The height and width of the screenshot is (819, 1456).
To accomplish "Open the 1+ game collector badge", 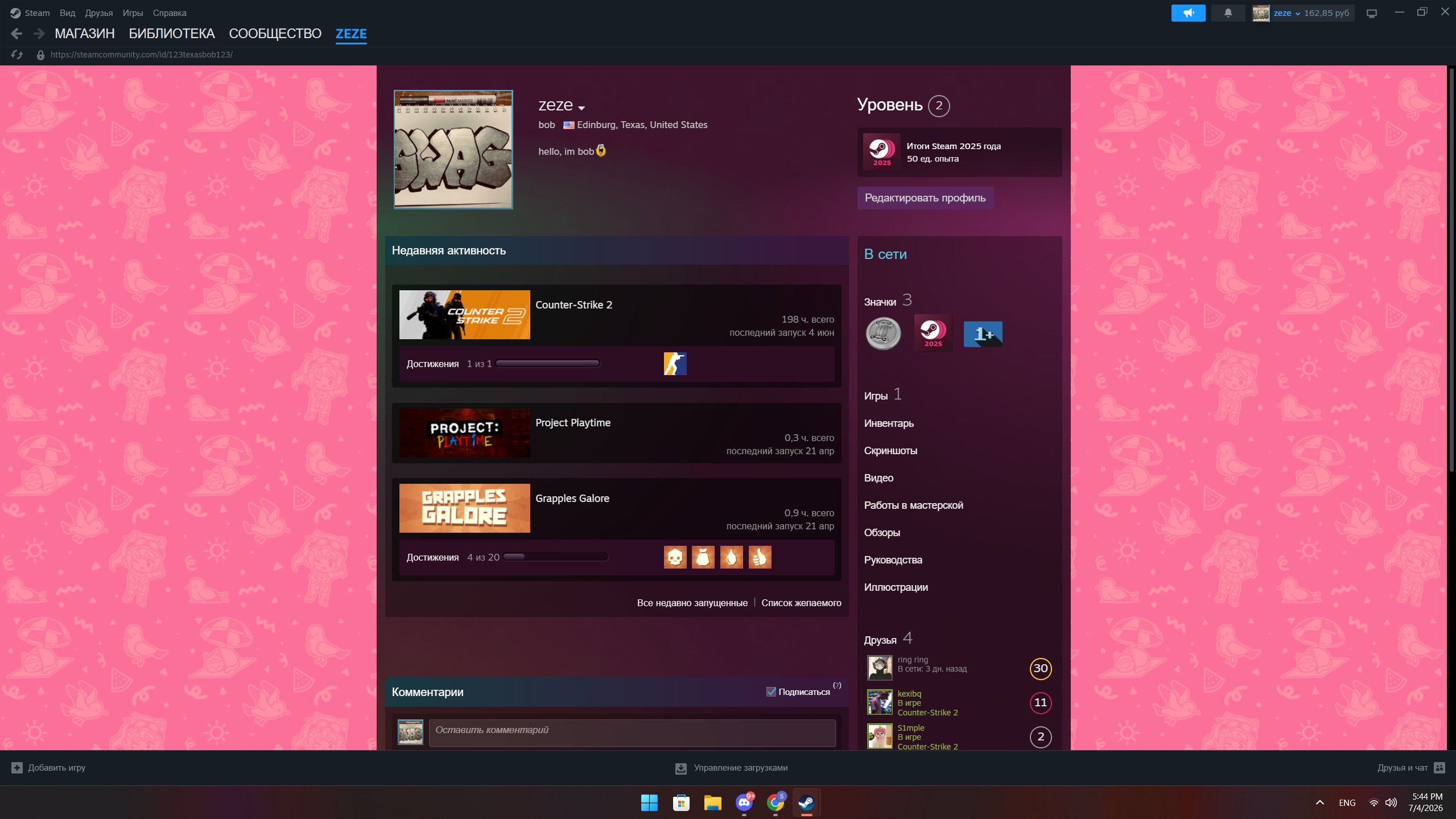I will tap(983, 334).
